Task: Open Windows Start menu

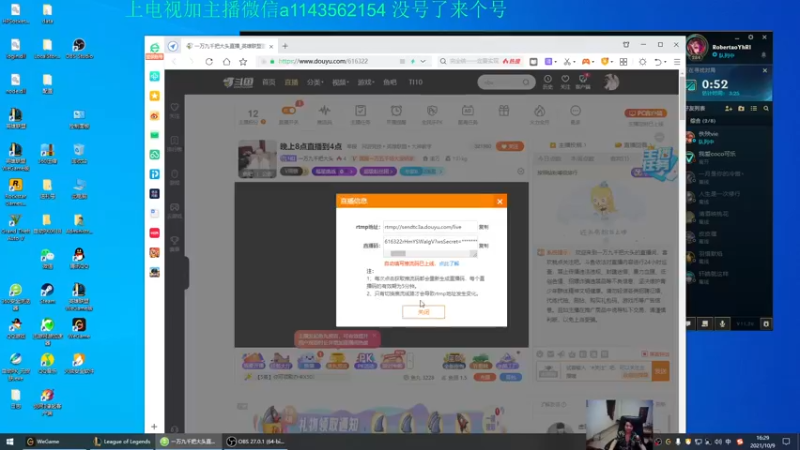Action: (x=9, y=442)
